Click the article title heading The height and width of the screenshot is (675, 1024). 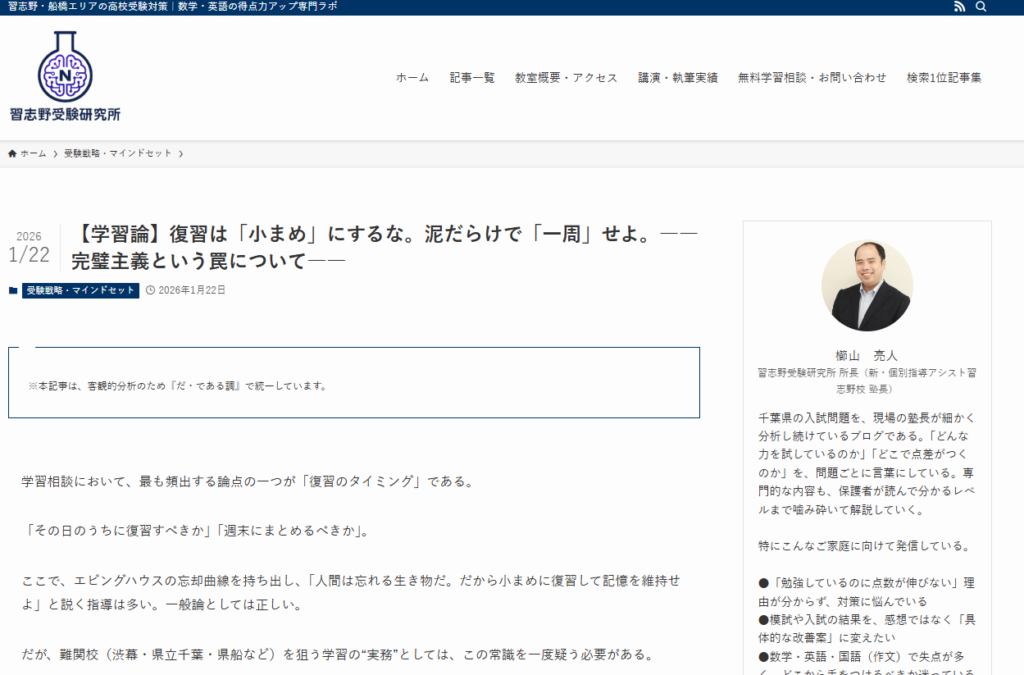[x=384, y=248]
